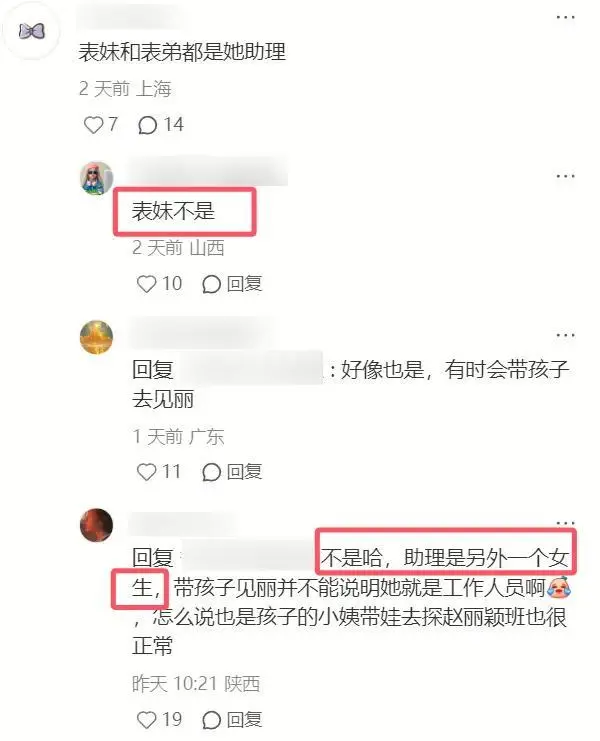The width and height of the screenshot is (600, 741).
Task: Open more options for the '表妹不是' reply
Action: 565,176
